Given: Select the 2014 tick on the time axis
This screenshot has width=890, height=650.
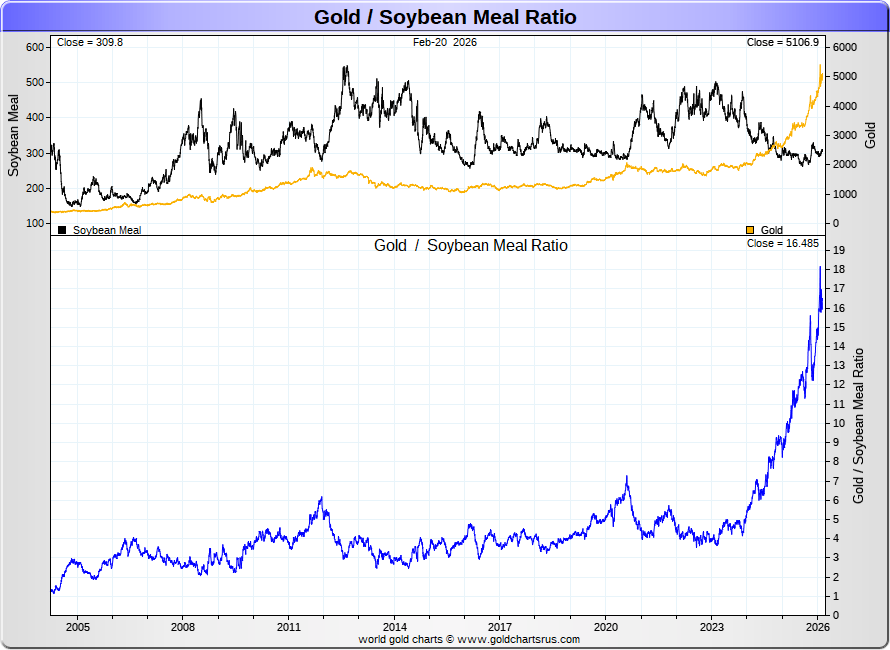Looking at the screenshot, I should click(395, 627).
